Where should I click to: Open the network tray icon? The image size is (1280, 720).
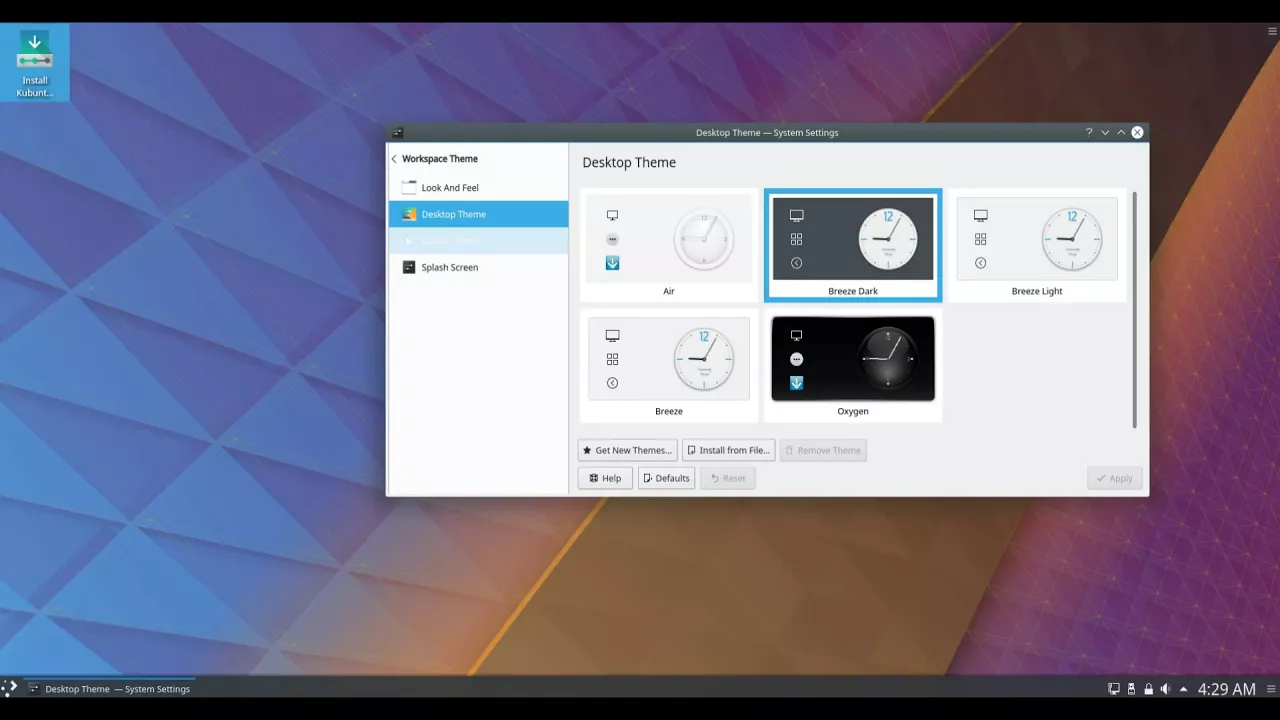pyautogui.click(x=1114, y=689)
